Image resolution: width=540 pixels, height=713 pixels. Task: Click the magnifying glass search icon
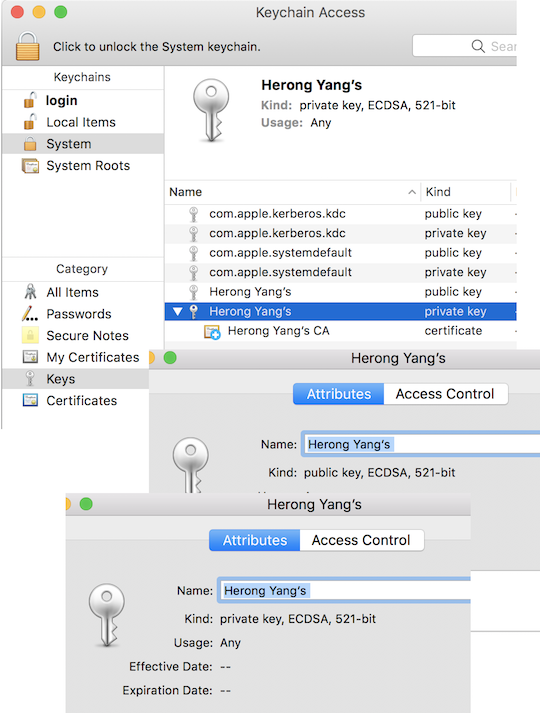coord(478,46)
